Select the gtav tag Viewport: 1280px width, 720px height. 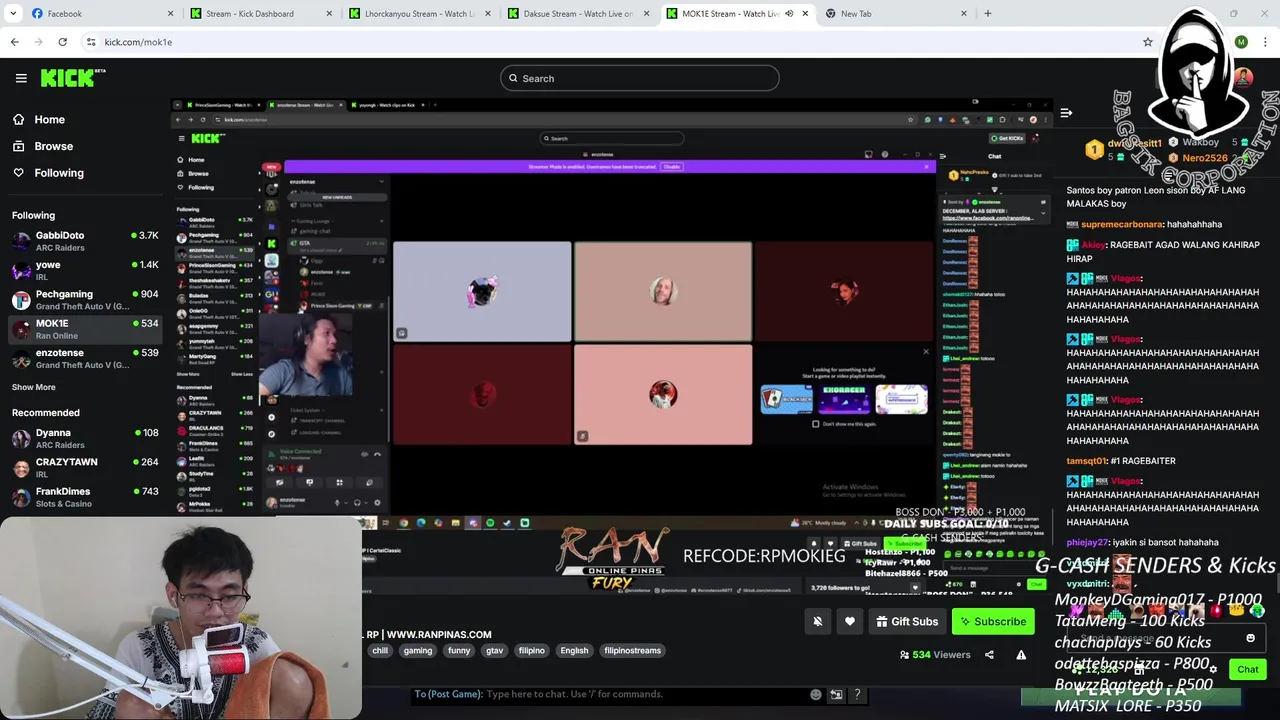click(x=494, y=651)
